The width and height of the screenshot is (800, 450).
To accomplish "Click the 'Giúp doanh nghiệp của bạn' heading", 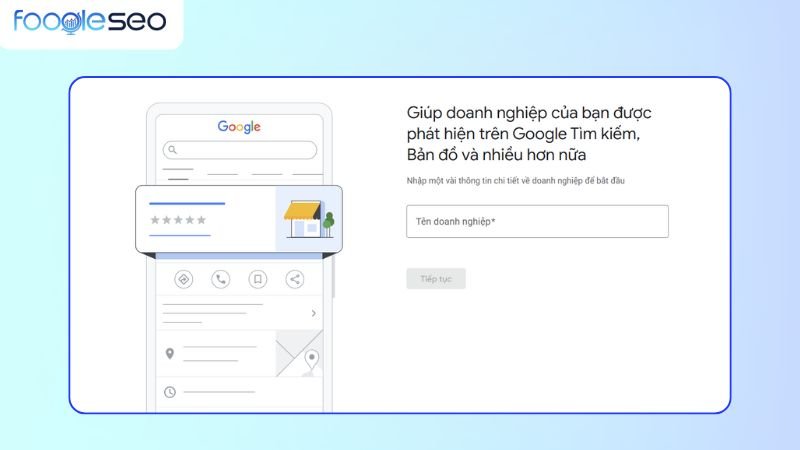I will point(520,134).
